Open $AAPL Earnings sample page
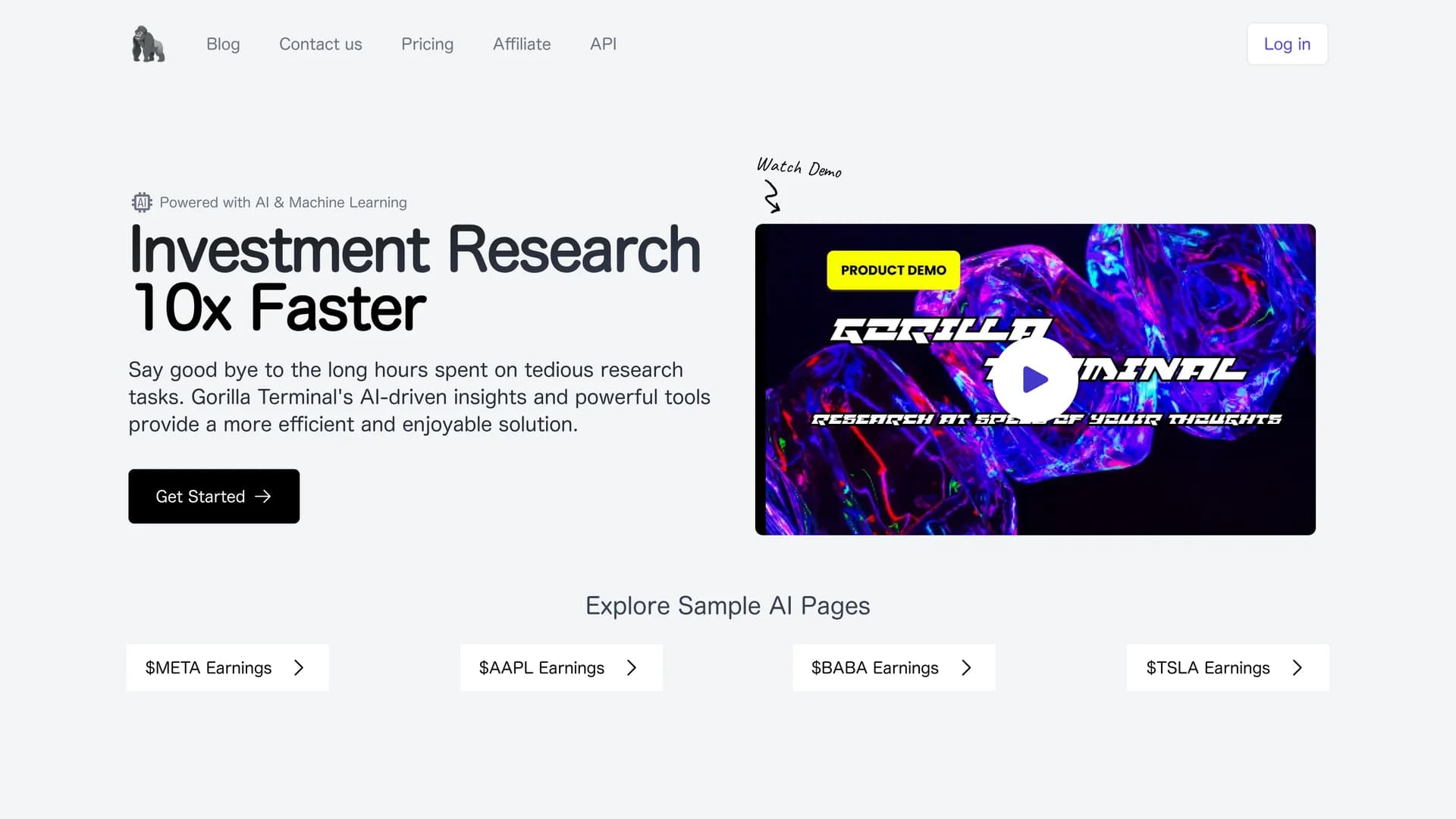 pyautogui.click(x=561, y=667)
